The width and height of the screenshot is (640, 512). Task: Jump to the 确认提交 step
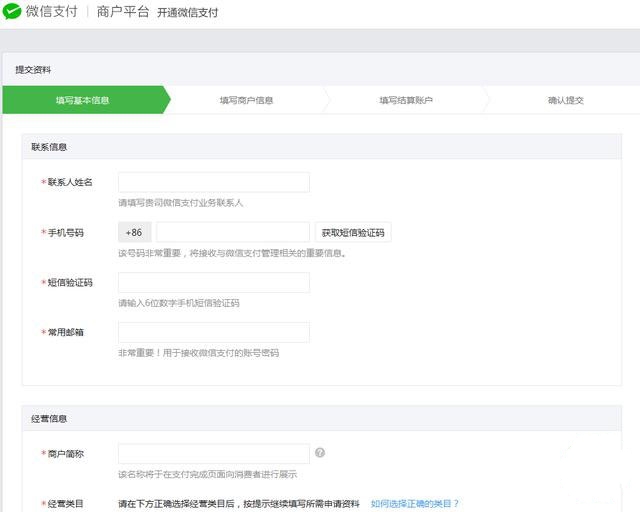[x=565, y=100]
